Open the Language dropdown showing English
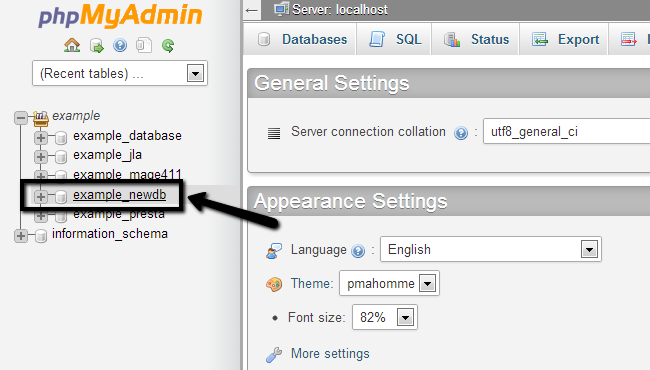Image resolution: width=650 pixels, height=370 pixels. (490, 249)
